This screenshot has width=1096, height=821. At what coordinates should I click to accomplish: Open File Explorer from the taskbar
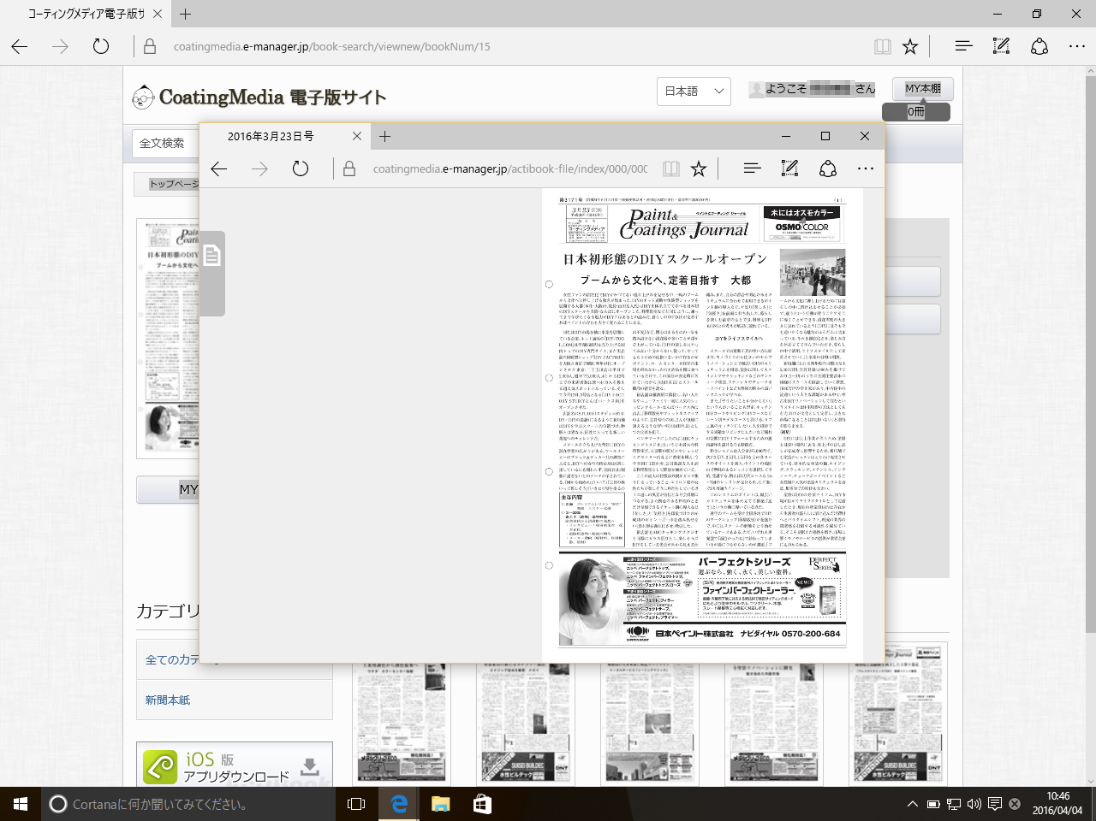441,803
